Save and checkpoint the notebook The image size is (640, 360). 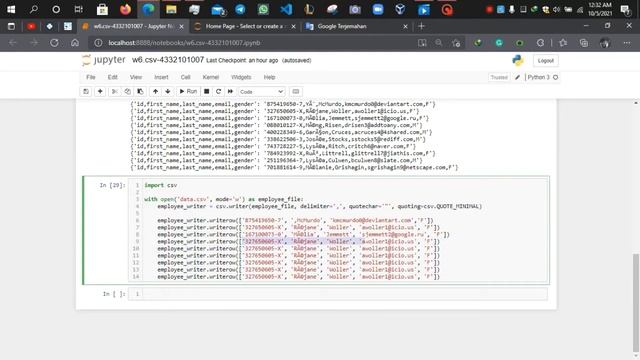86,91
